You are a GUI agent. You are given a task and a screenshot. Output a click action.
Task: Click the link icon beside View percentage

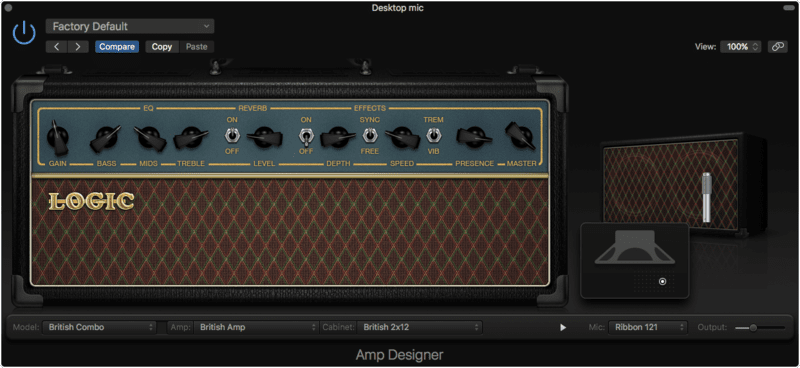778,46
